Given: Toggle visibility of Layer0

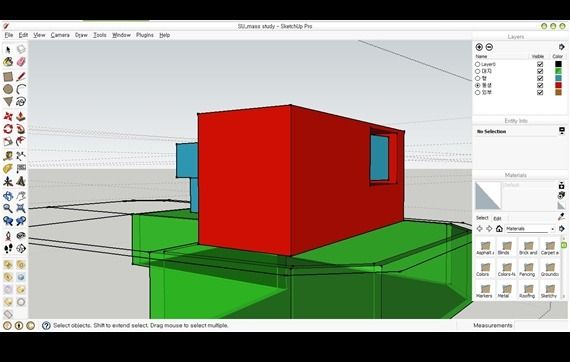Looking at the screenshot, I should [x=540, y=64].
